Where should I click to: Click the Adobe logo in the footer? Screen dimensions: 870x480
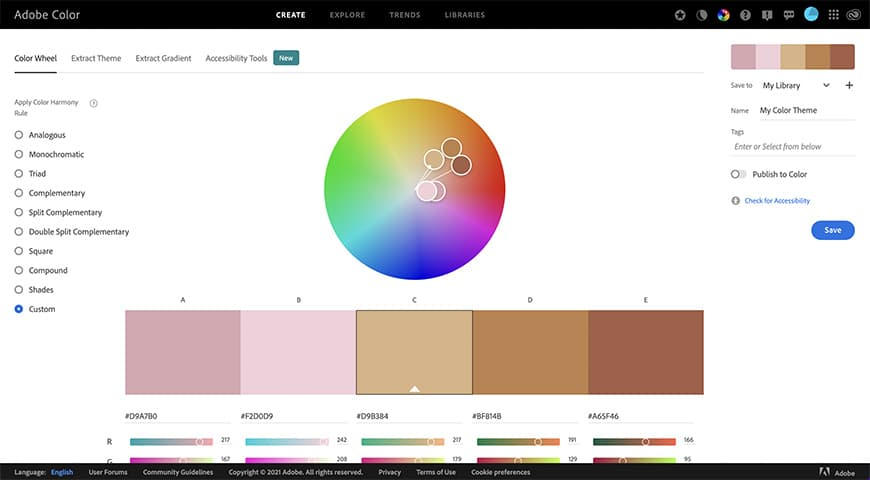837,472
